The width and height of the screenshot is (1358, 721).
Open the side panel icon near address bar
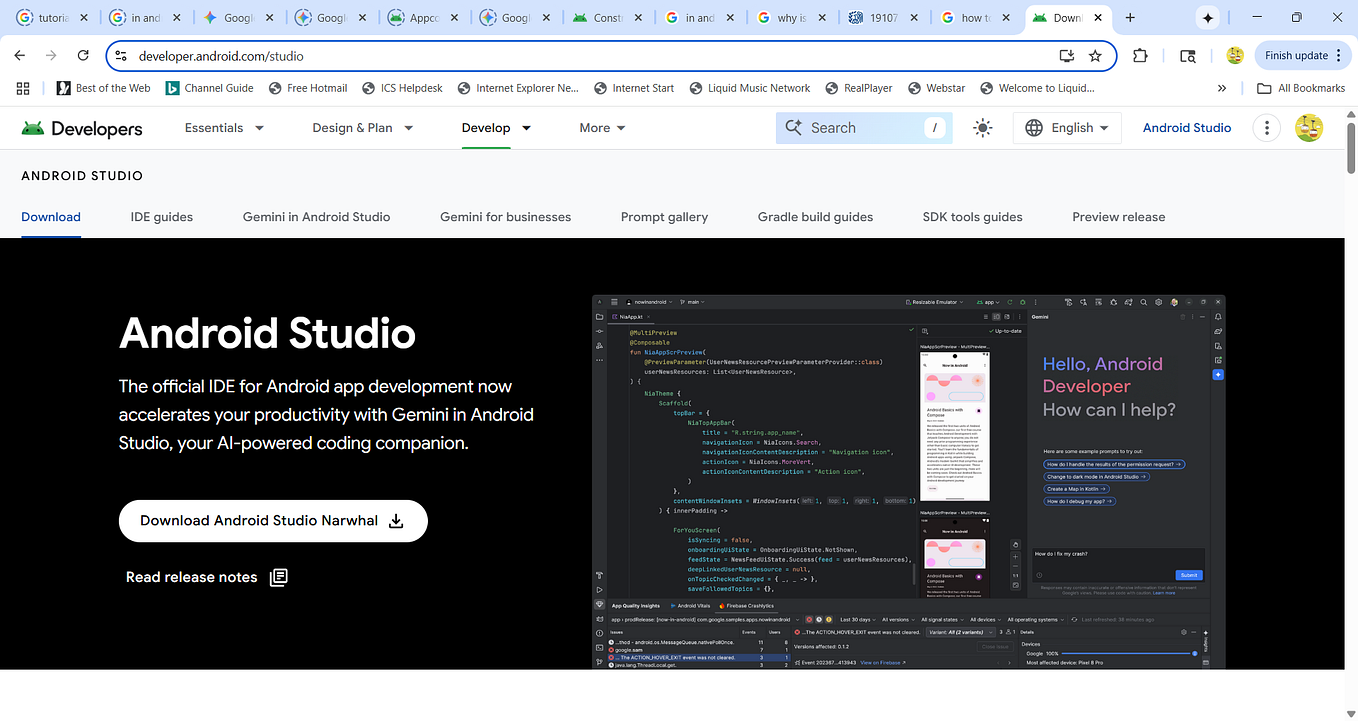click(1187, 56)
